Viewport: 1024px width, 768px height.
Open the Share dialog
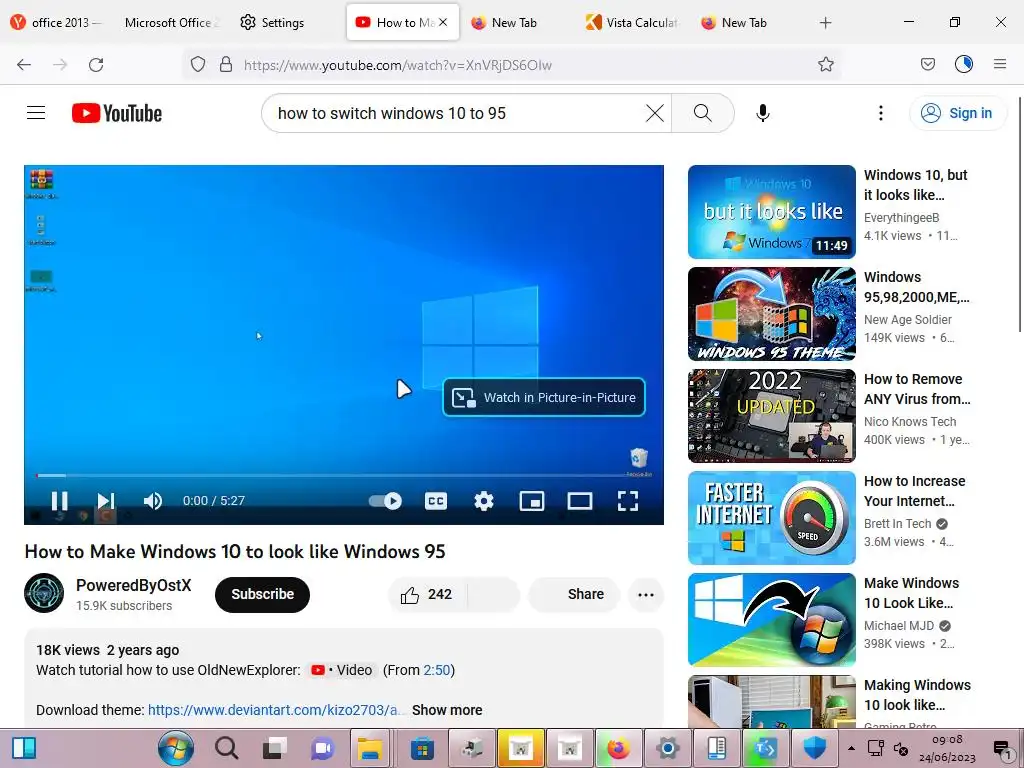(x=575, y=594)
